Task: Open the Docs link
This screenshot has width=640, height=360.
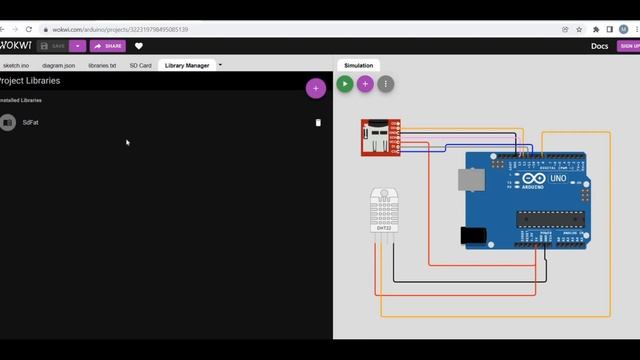Action: click(600, 46)
